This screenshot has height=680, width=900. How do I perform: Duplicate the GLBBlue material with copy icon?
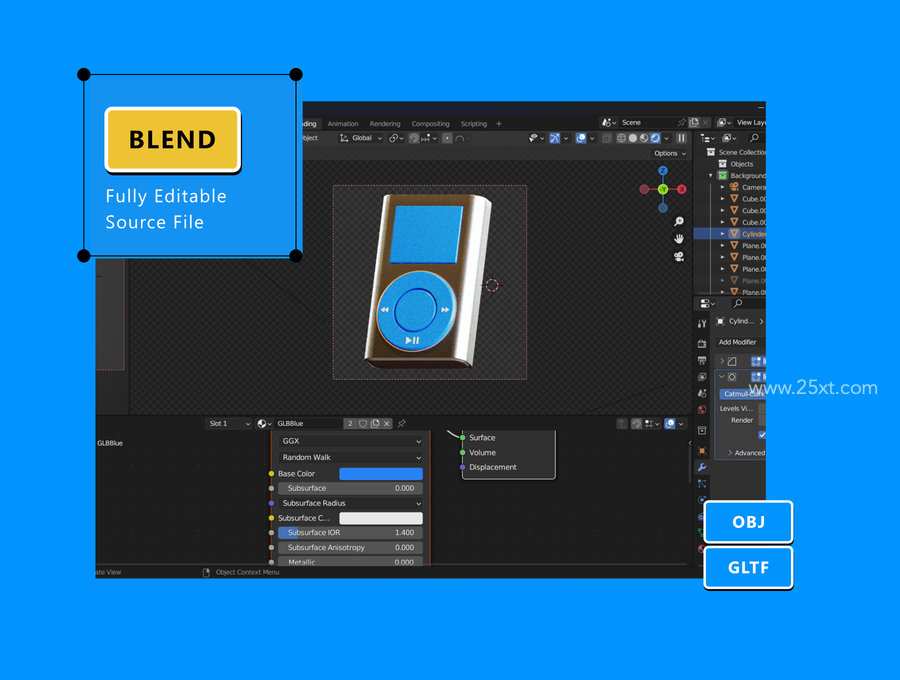(375, 423)
